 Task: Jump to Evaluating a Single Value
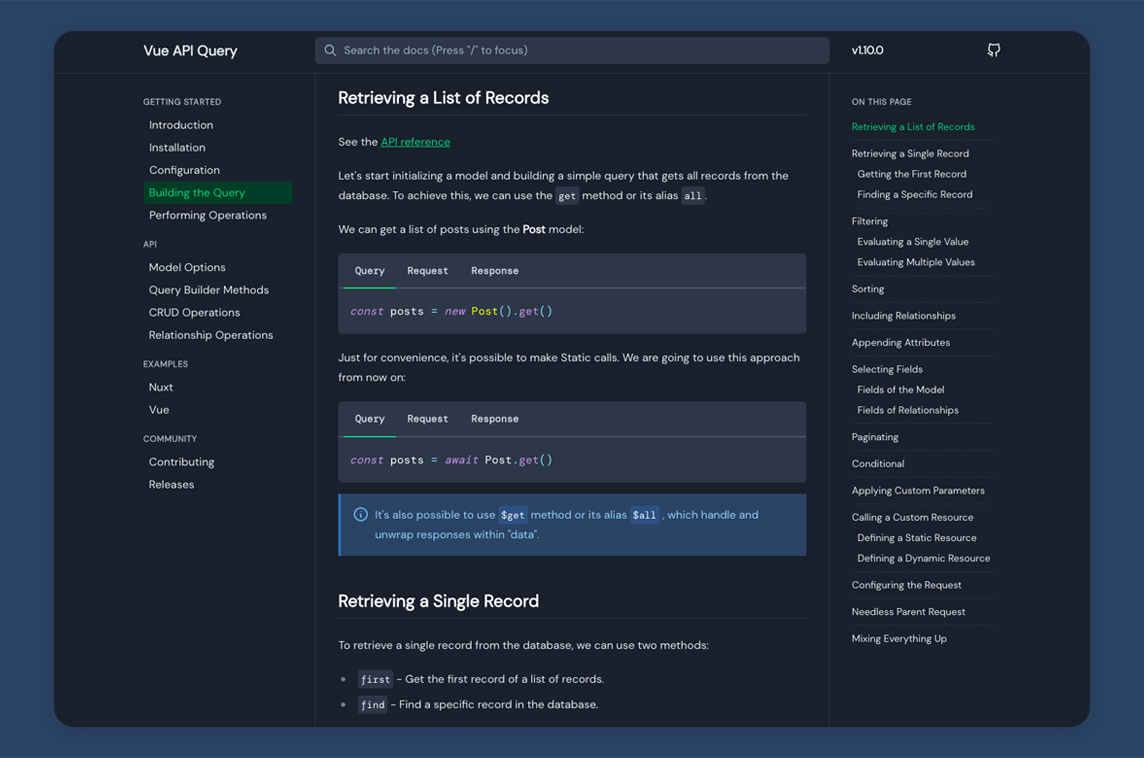click(913, 241)
